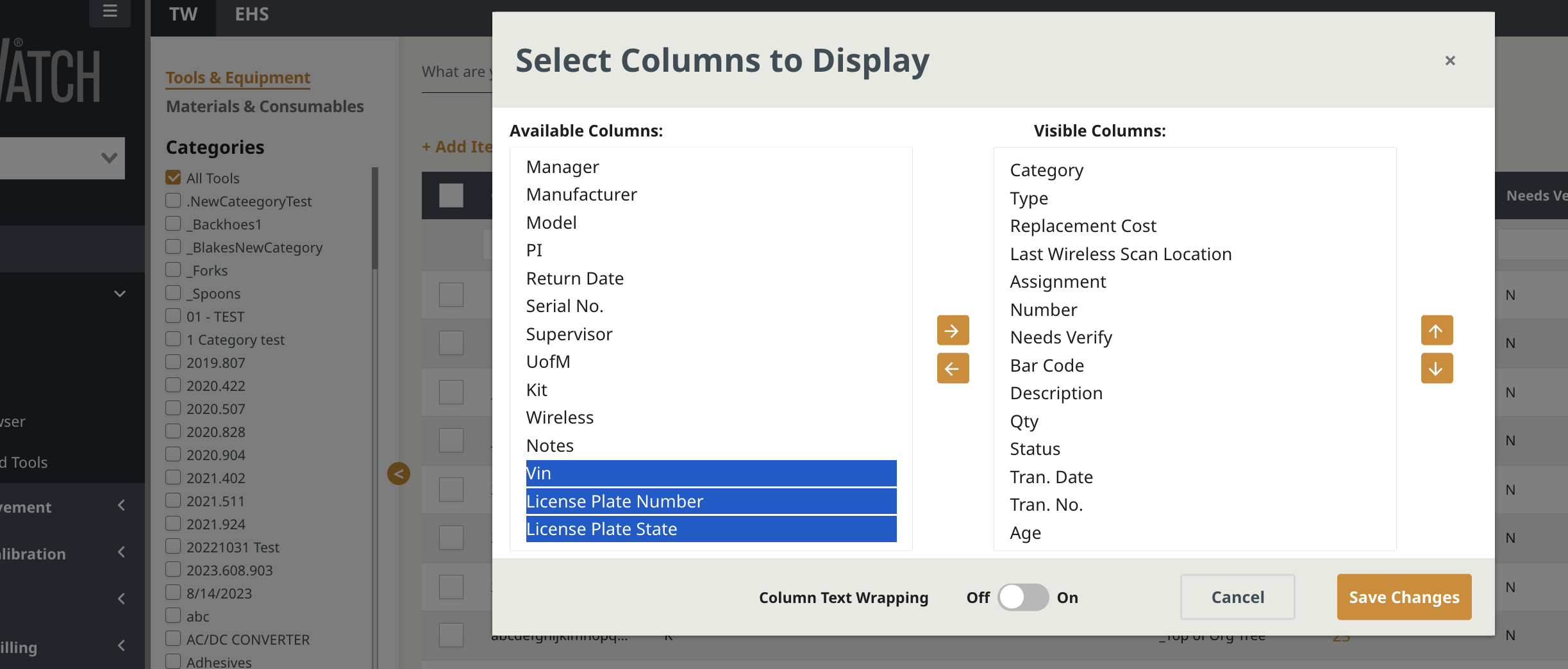
Task: Select Return Date in Available Columns
Action: click(711, 279)
